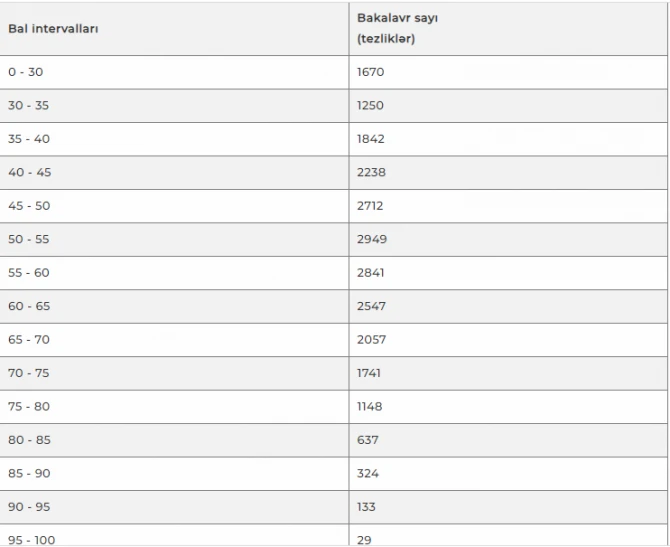Click the value 2547 cell
Image resolution: width=670 pixels, height=547 pixels.
coord(508,306)
